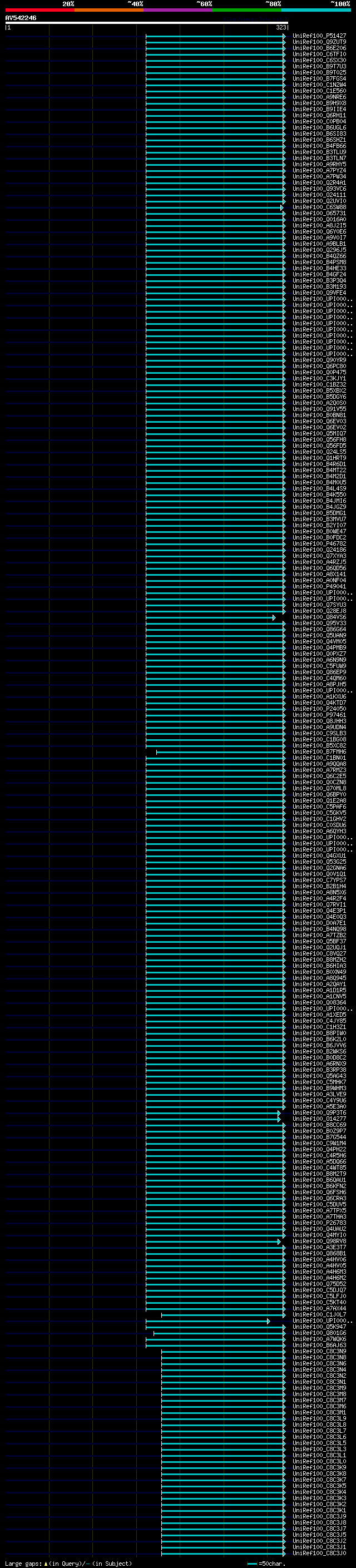Click the UniRef100_Q4GXU1 hit label
This screenshot has height=1568, width=356.
[x=319, y=856]
